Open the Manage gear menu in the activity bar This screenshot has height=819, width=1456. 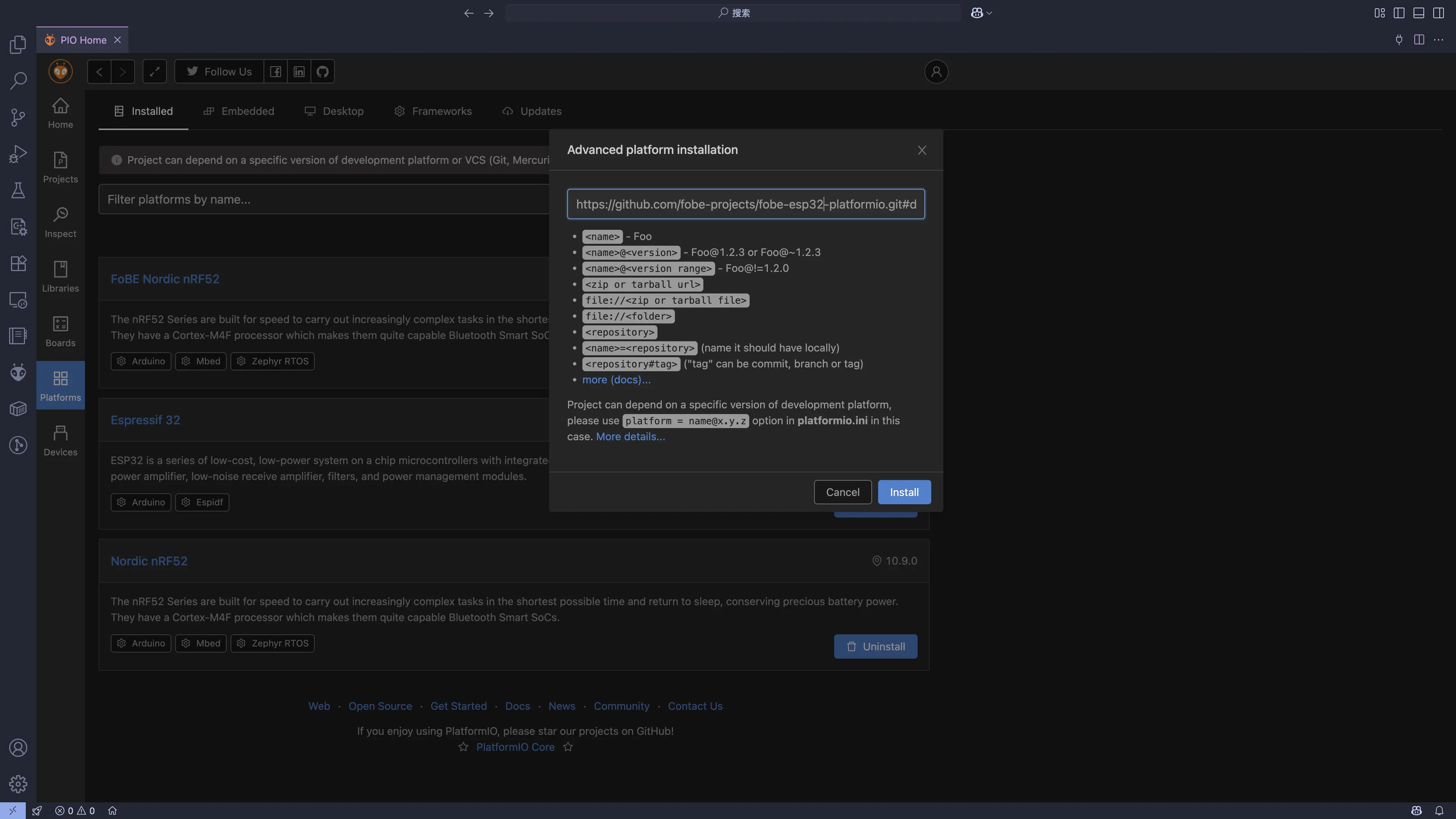[17, 784]
